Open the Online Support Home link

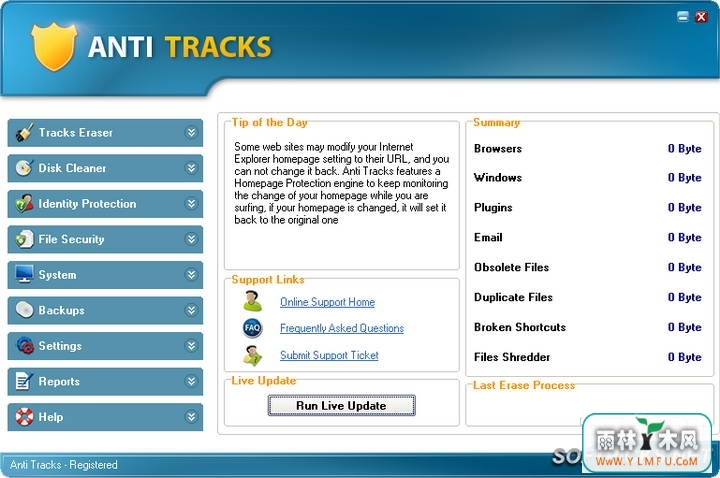point(327,302)
